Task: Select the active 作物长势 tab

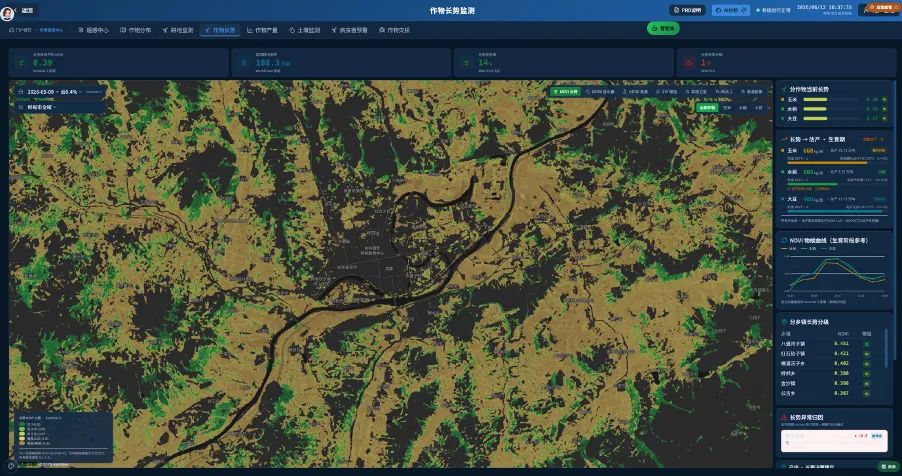Action: pos(220,30)
